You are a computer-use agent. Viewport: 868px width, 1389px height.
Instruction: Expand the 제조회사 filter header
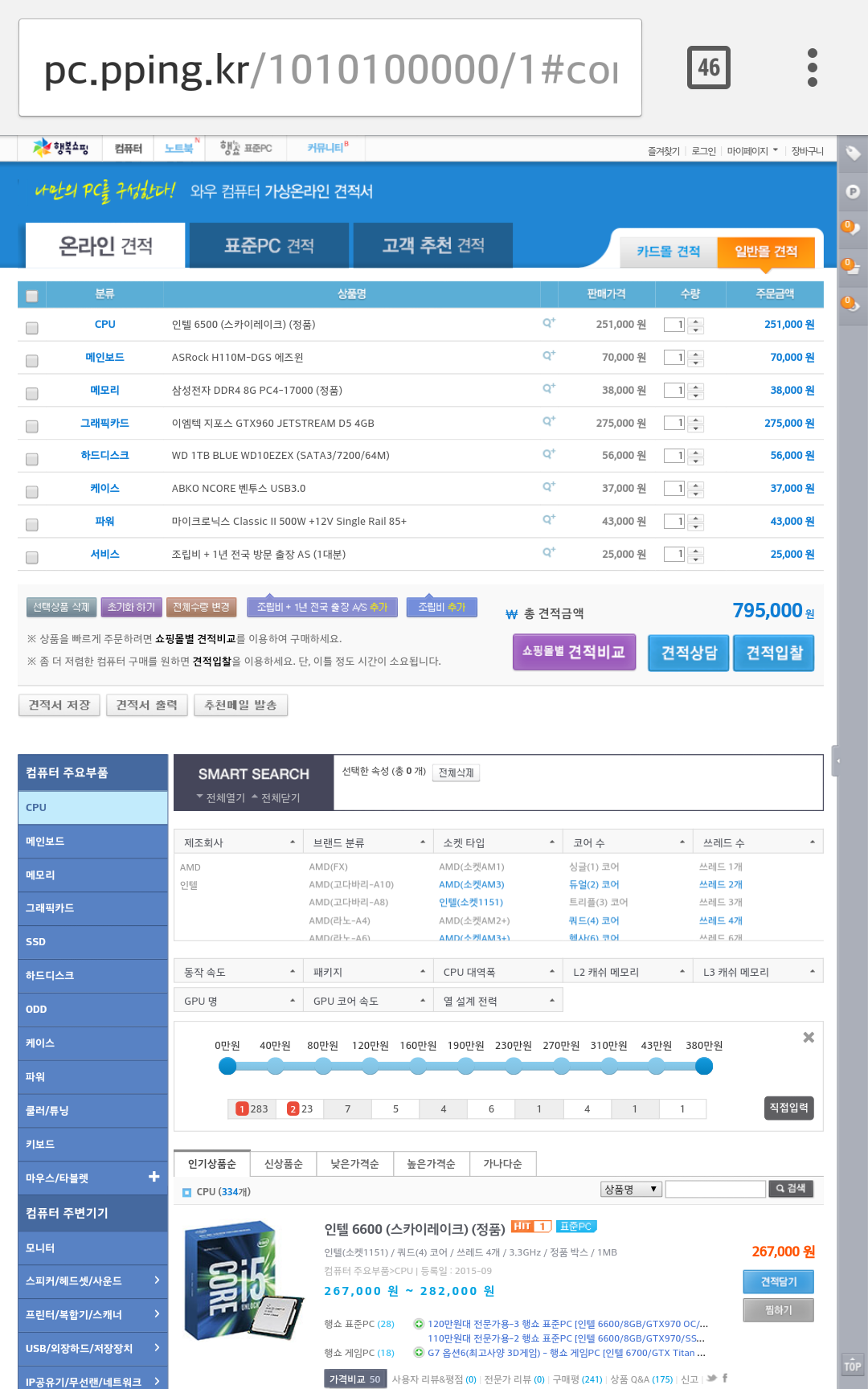[238, 842]
